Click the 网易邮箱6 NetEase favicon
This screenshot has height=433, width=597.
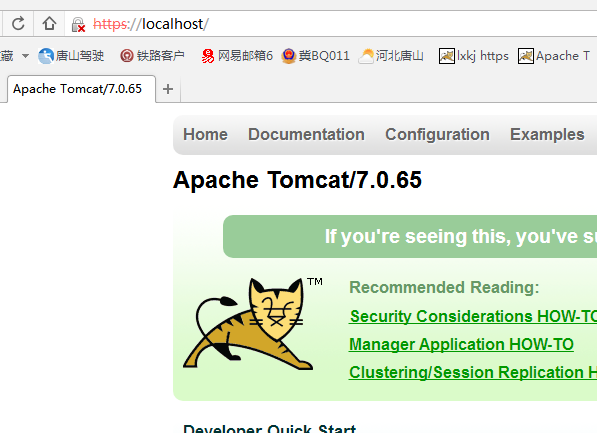pos(208,56)
